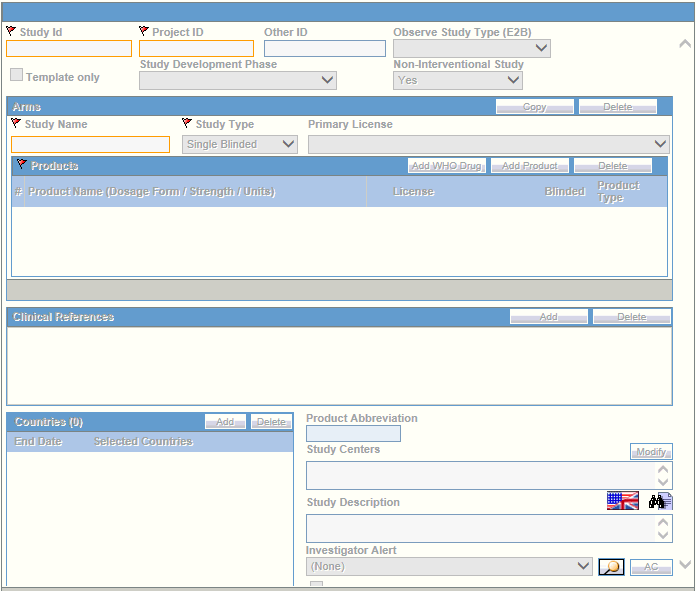Click the Product Abbreviation input field

coord(353,433)
